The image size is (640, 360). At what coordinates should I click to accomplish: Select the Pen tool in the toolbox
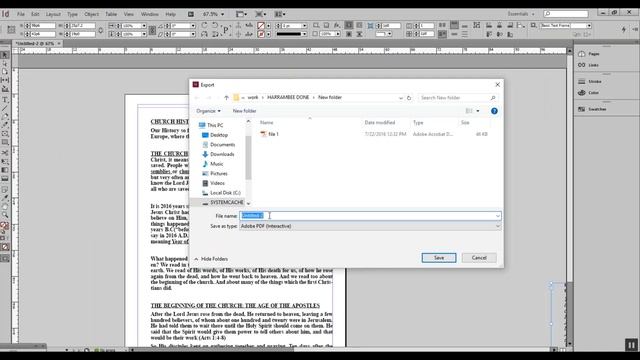[x=5, y=117]
